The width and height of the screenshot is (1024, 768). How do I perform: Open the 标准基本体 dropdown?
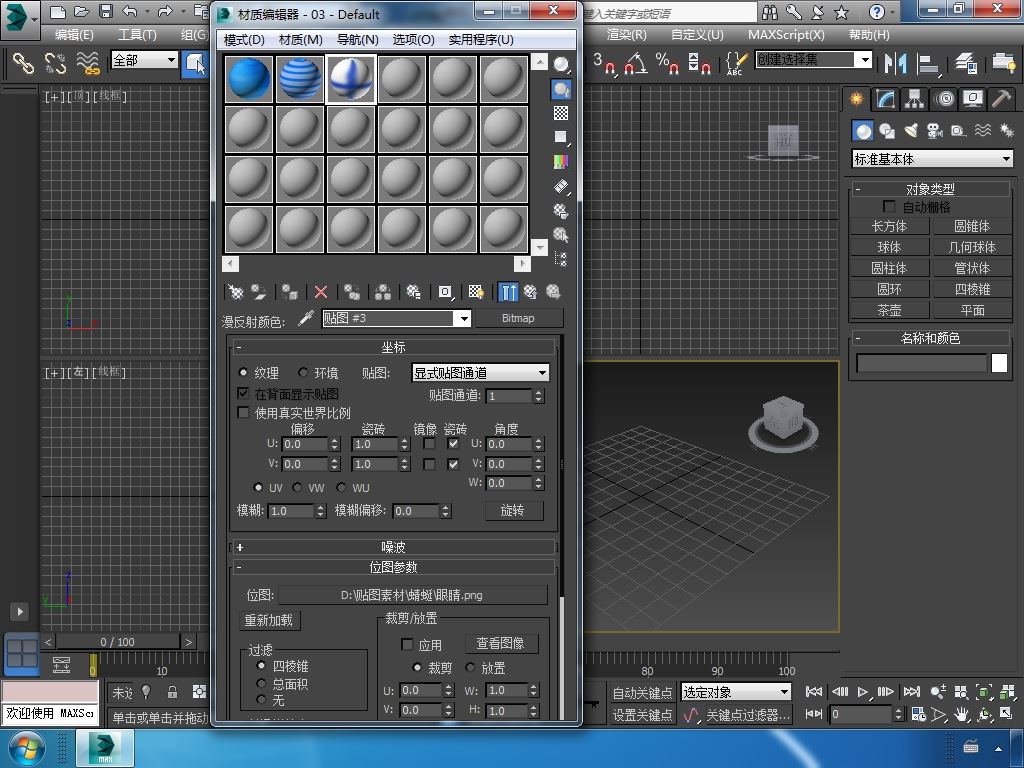click(932, 159)
